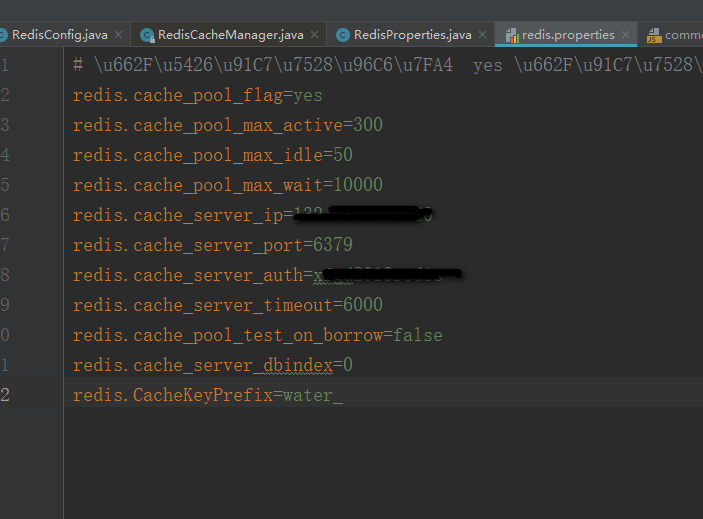Close the RedisConfig.java tab

coord(118,35)
